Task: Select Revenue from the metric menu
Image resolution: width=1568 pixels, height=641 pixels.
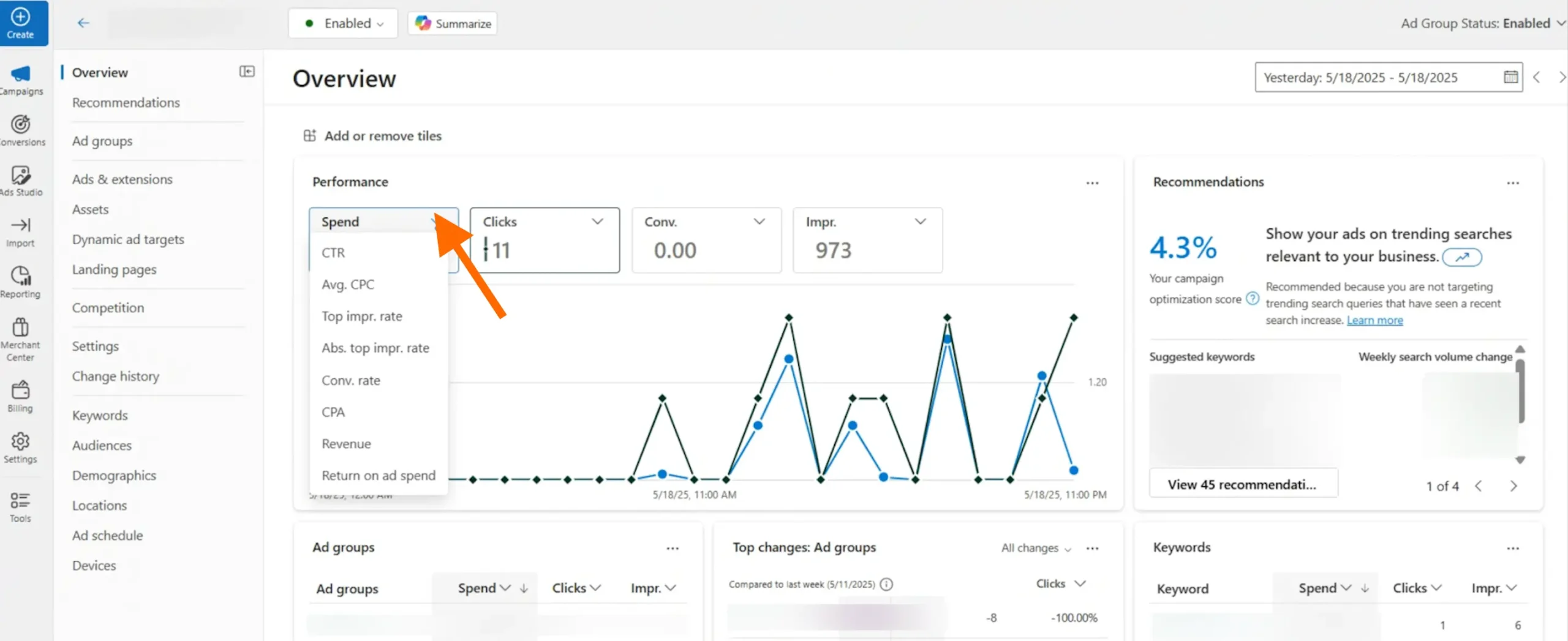Action: (x=346, y=443)
